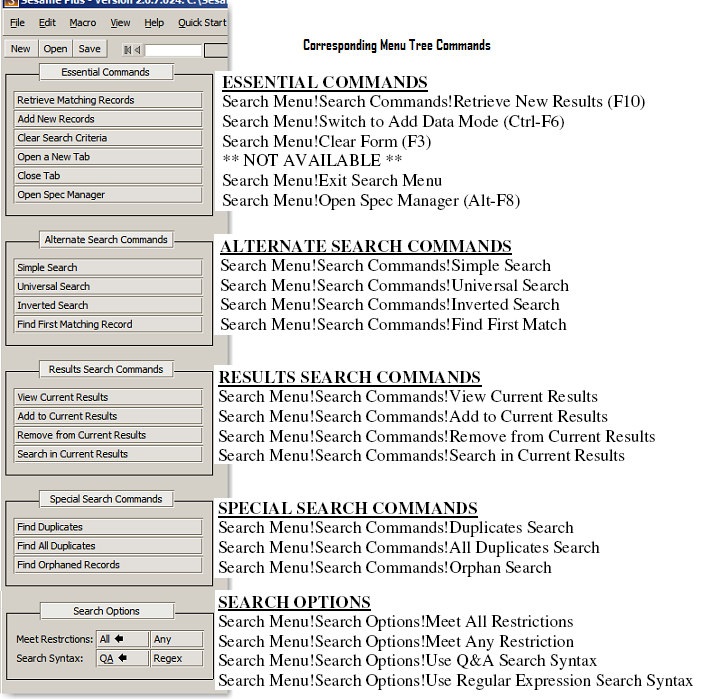Click Search in Current Results
Image resolution: width=707 pixels, height=699 pixels.
click(x=108, y=454)
